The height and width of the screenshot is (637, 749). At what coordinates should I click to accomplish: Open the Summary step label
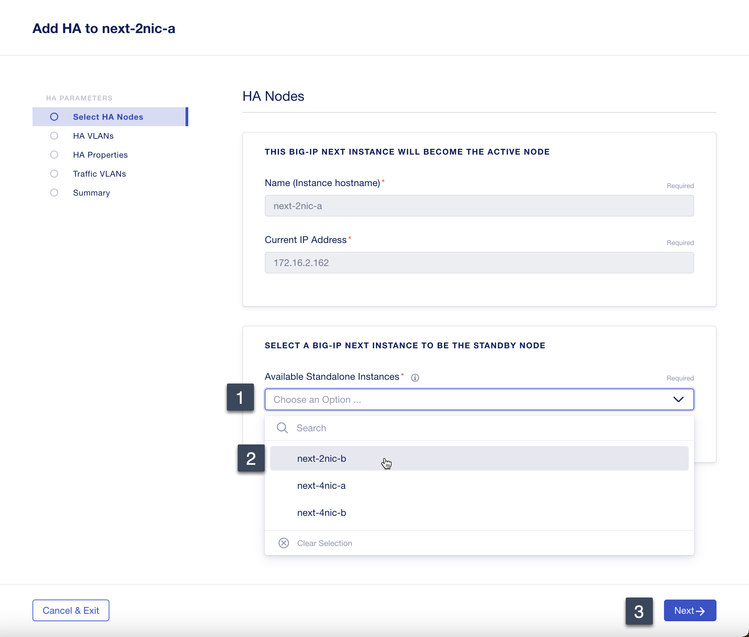click(x=91, y=193)
